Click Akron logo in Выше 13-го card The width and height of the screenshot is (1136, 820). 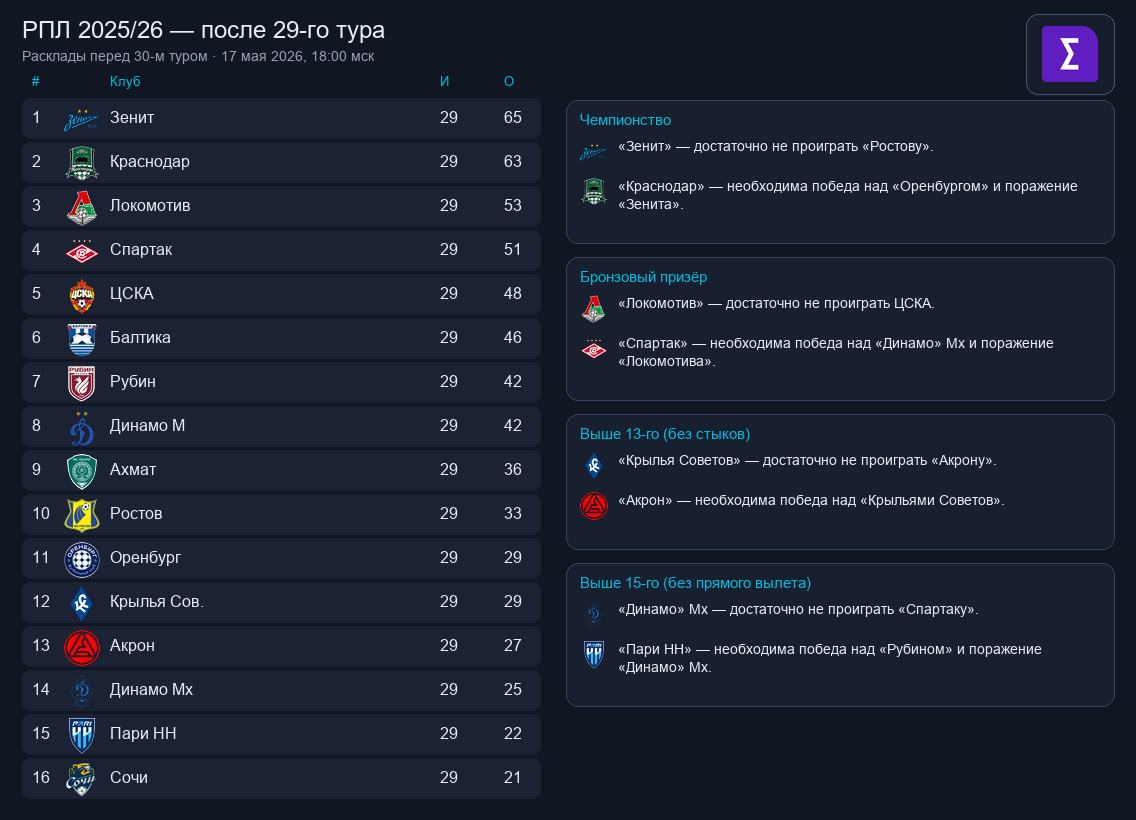(x=593, y=506)
